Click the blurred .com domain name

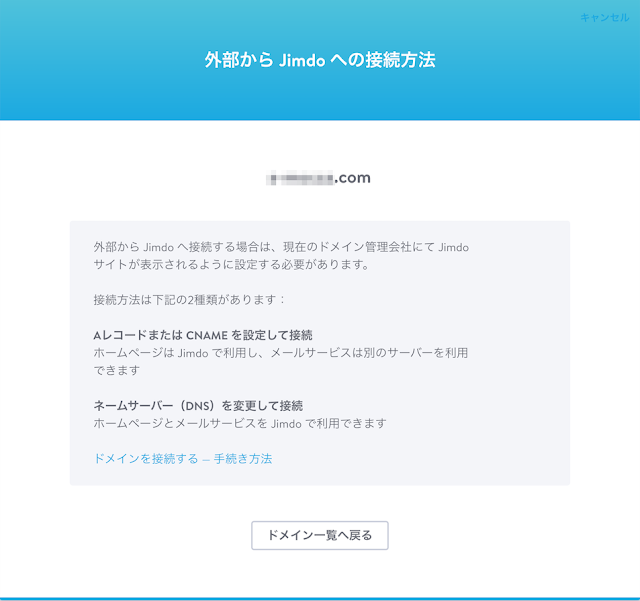318,178
